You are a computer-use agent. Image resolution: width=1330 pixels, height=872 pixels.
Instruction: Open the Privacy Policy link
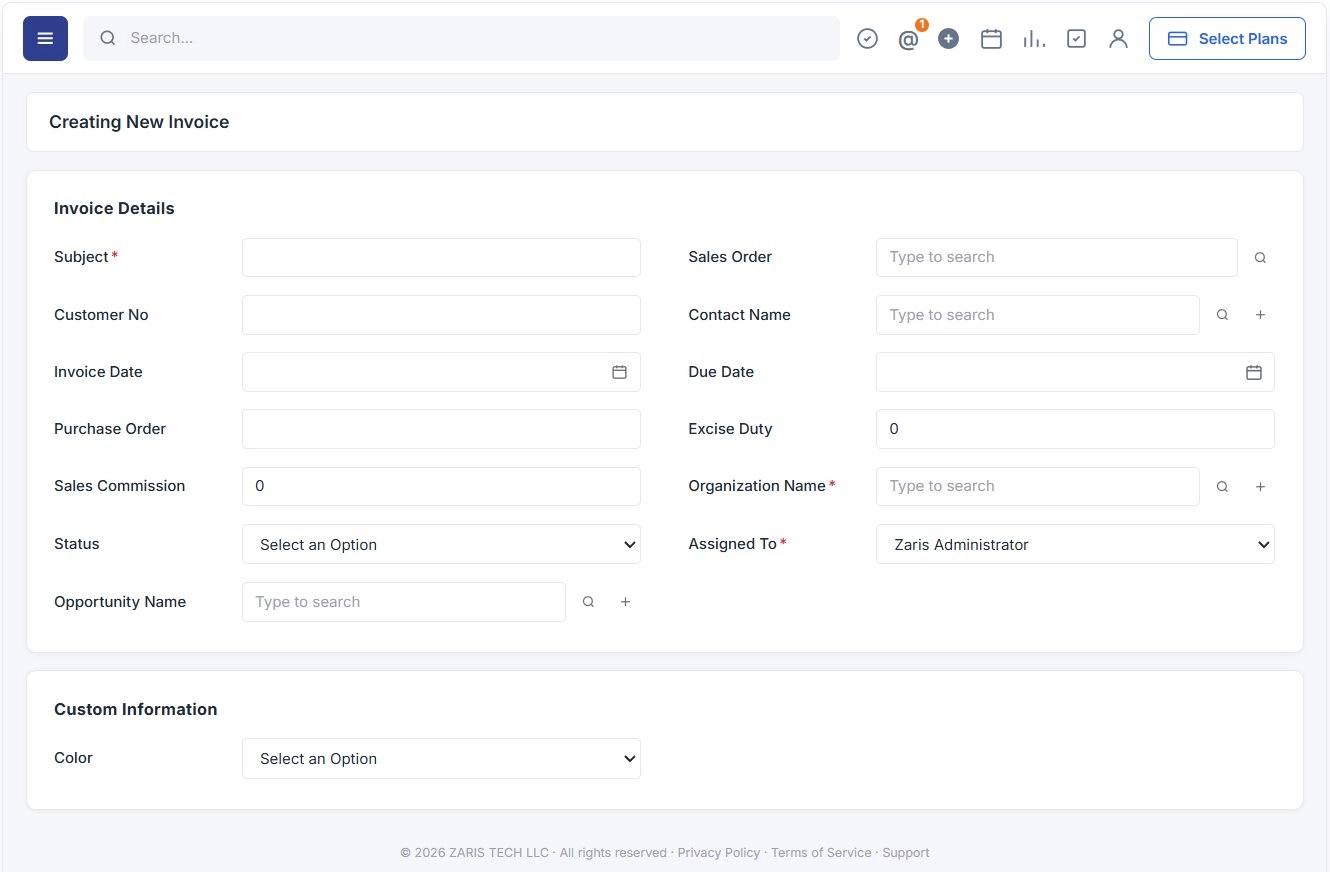point(718,853)
